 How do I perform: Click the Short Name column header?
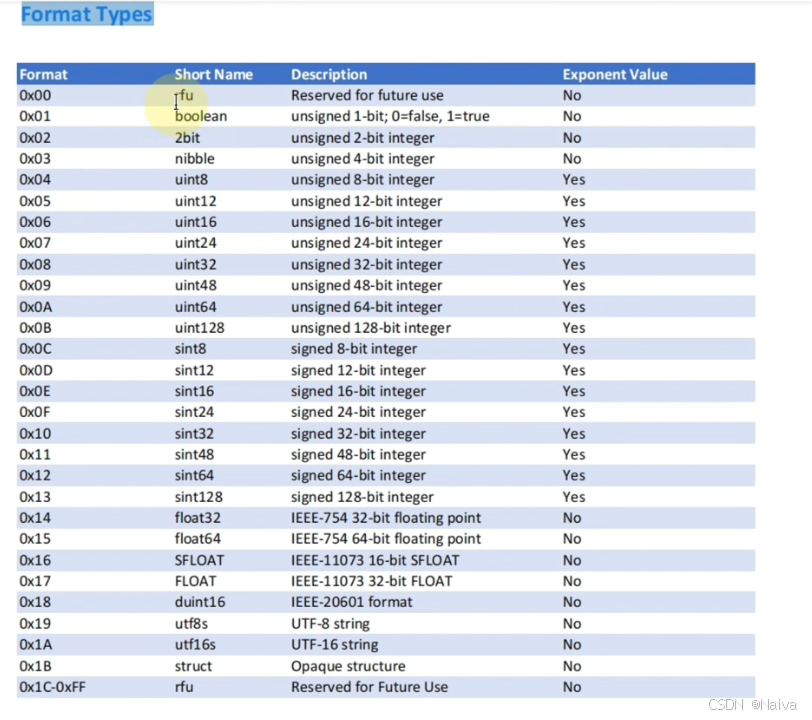pos(213,74)
